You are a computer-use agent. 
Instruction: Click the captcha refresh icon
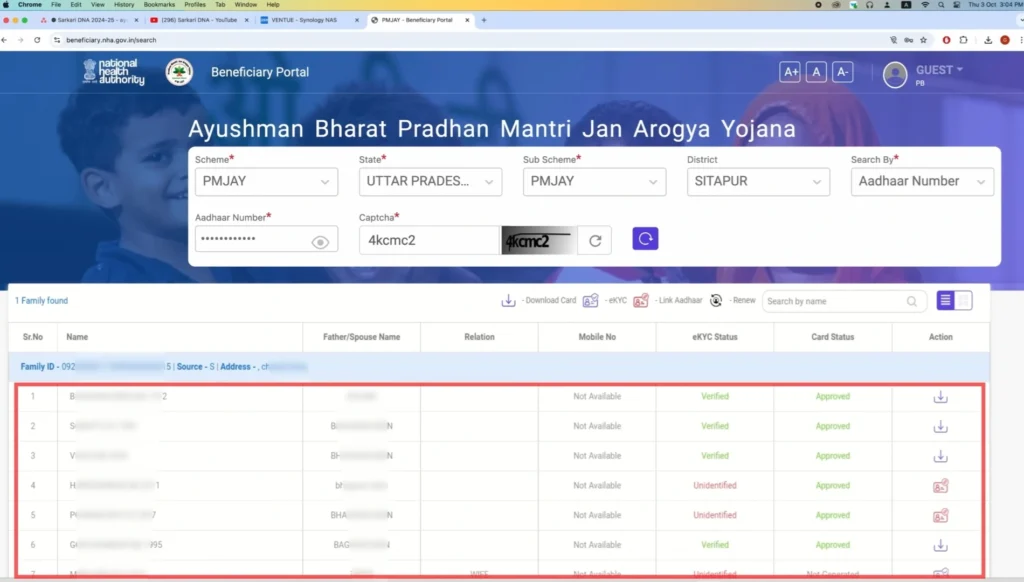(595, 240)
